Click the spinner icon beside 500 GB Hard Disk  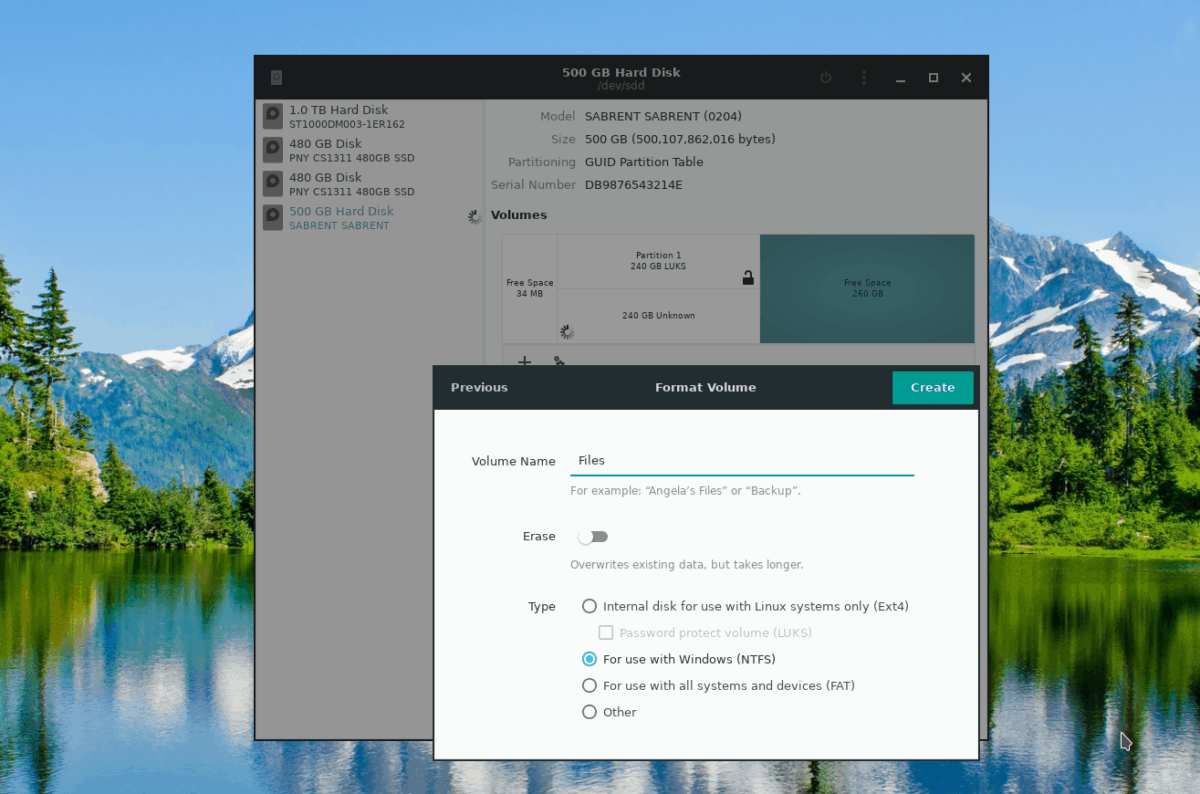click(x=473, y=216)
